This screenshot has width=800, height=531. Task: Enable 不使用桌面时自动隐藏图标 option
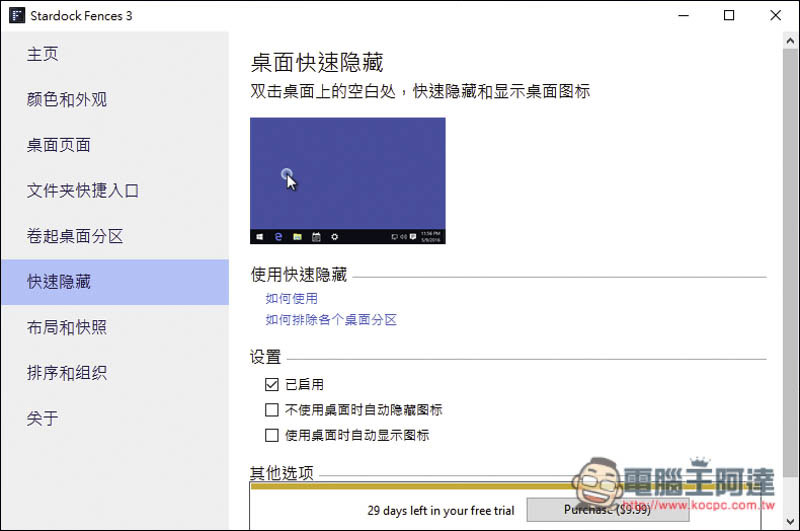pos(271,410)
